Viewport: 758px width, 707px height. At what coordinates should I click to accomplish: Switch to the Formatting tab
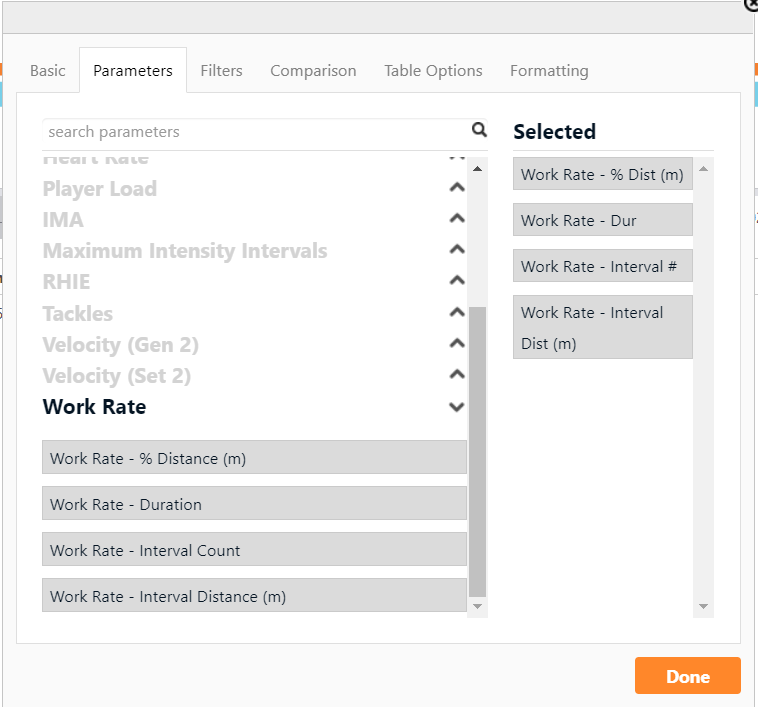pos(549,71)
